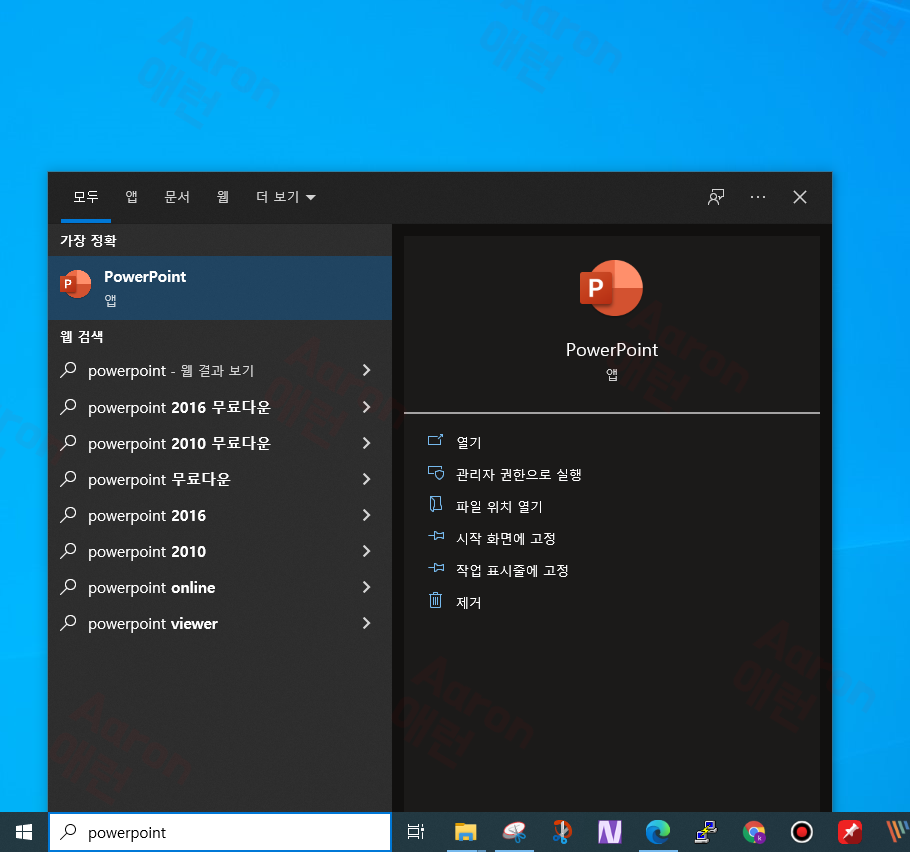This screenshot has width=910, height=852.
Task: Click the large PowerPoint logo in preview pane
Action: [611, 288]
